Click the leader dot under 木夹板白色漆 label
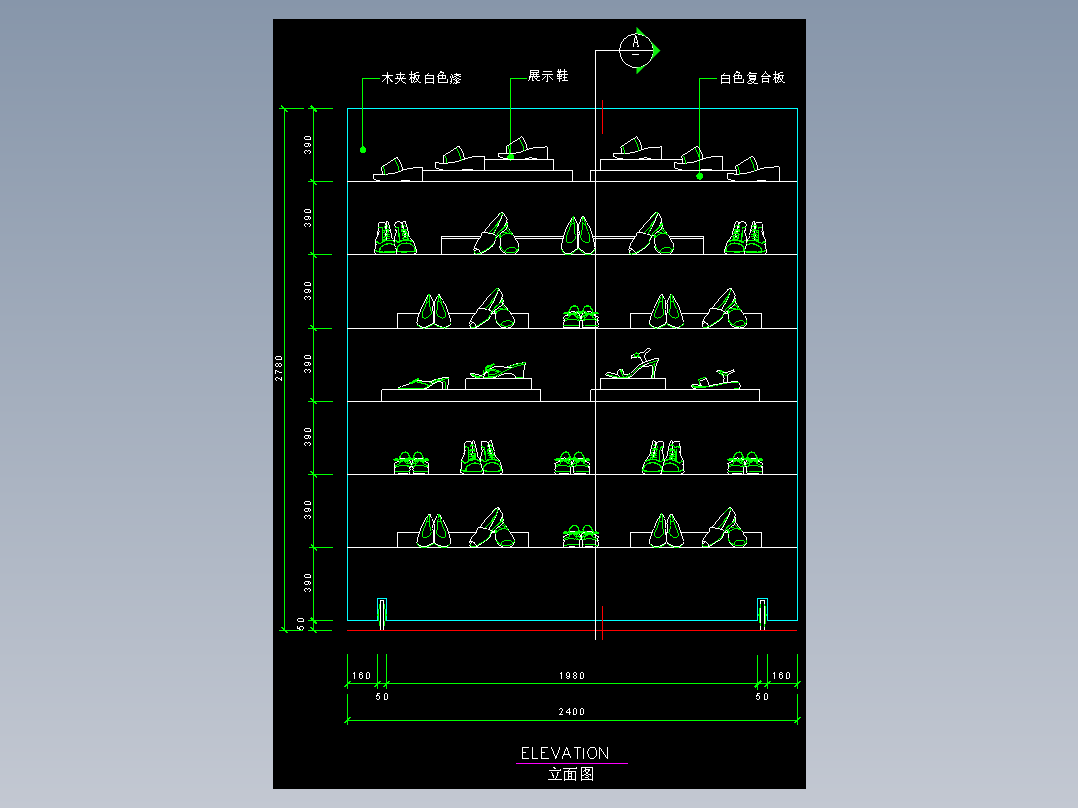The image size is (1078, 808). pyautogui.click(x=361, y=148)
